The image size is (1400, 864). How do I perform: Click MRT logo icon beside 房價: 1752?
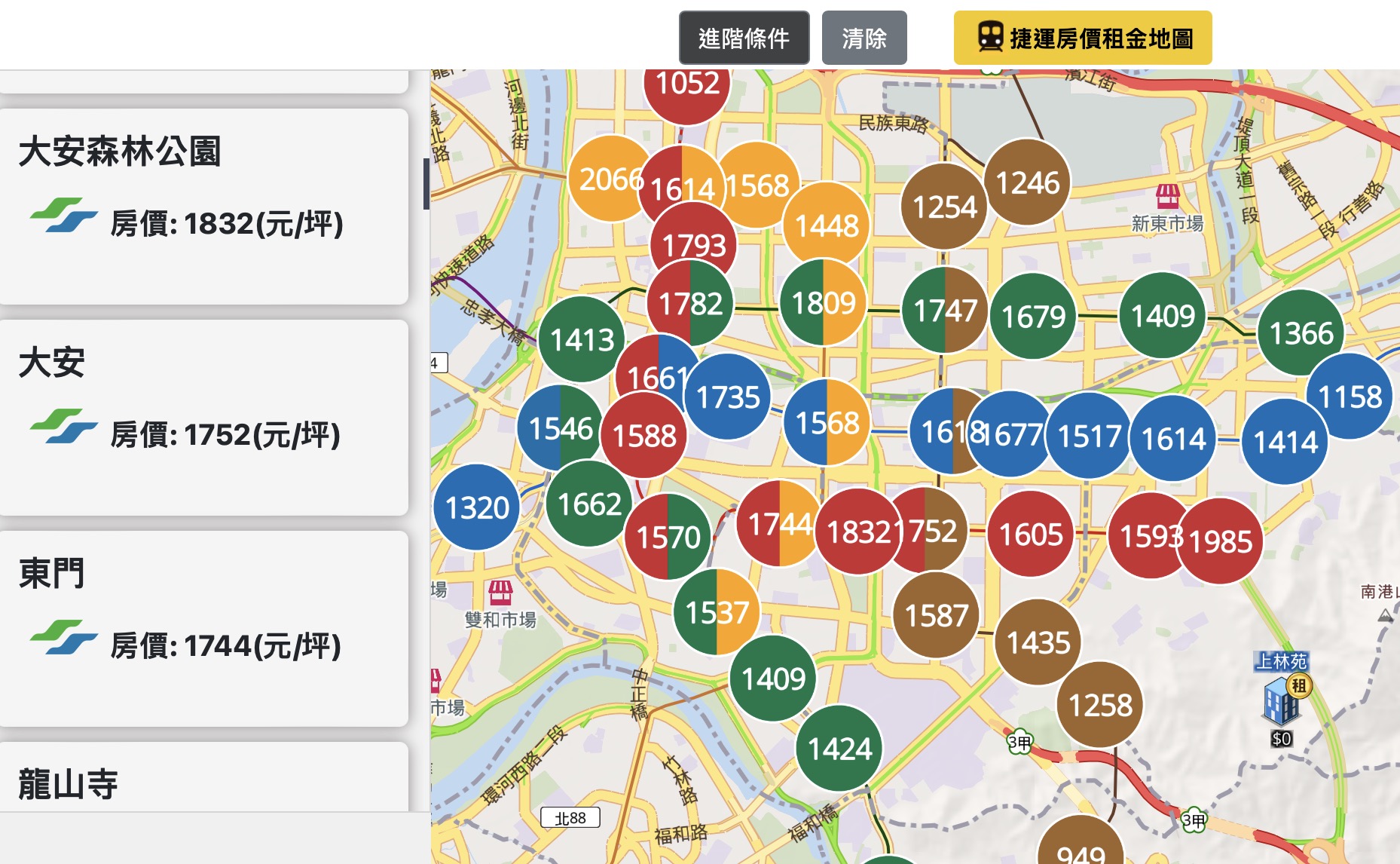click(63, 427)
